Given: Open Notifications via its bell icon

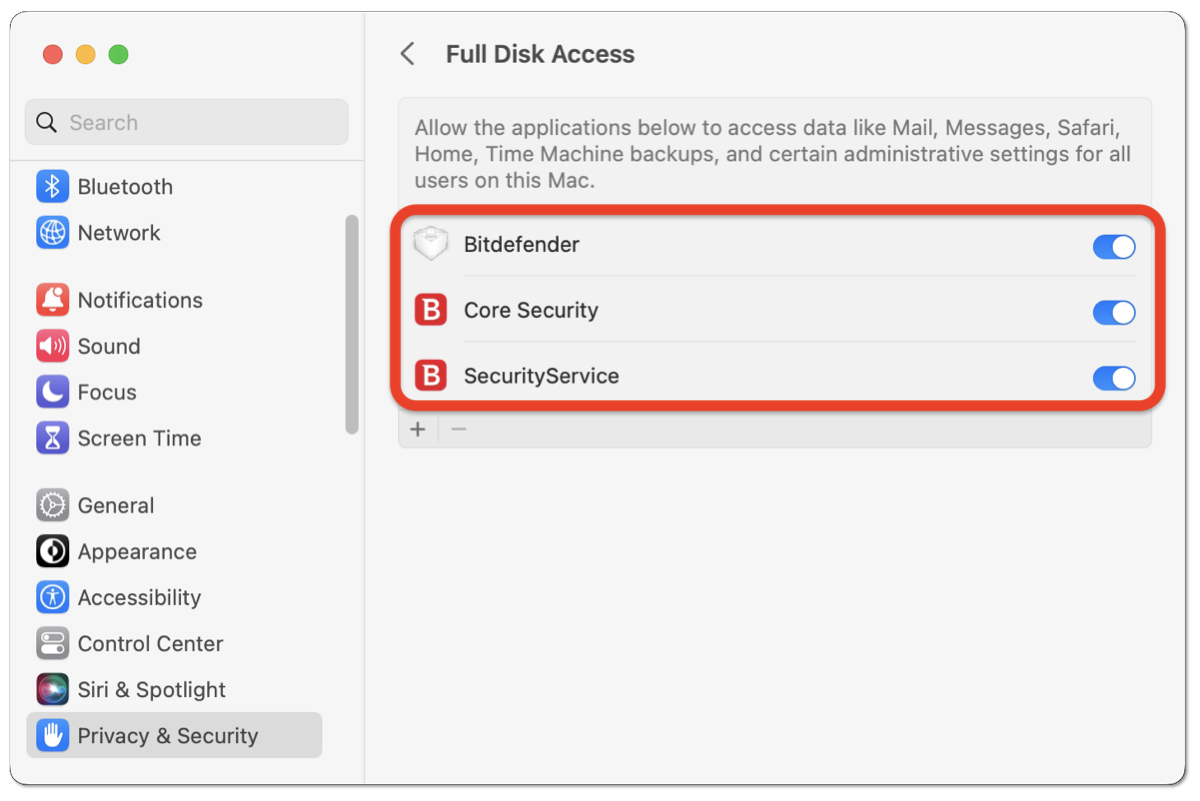Looking at the screenshot, I should 51,300.
